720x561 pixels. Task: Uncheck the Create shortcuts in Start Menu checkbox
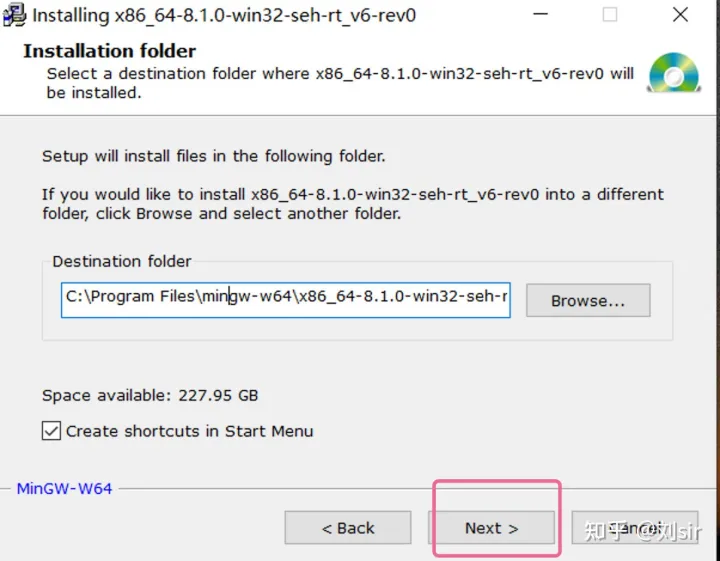coord(51,431)
